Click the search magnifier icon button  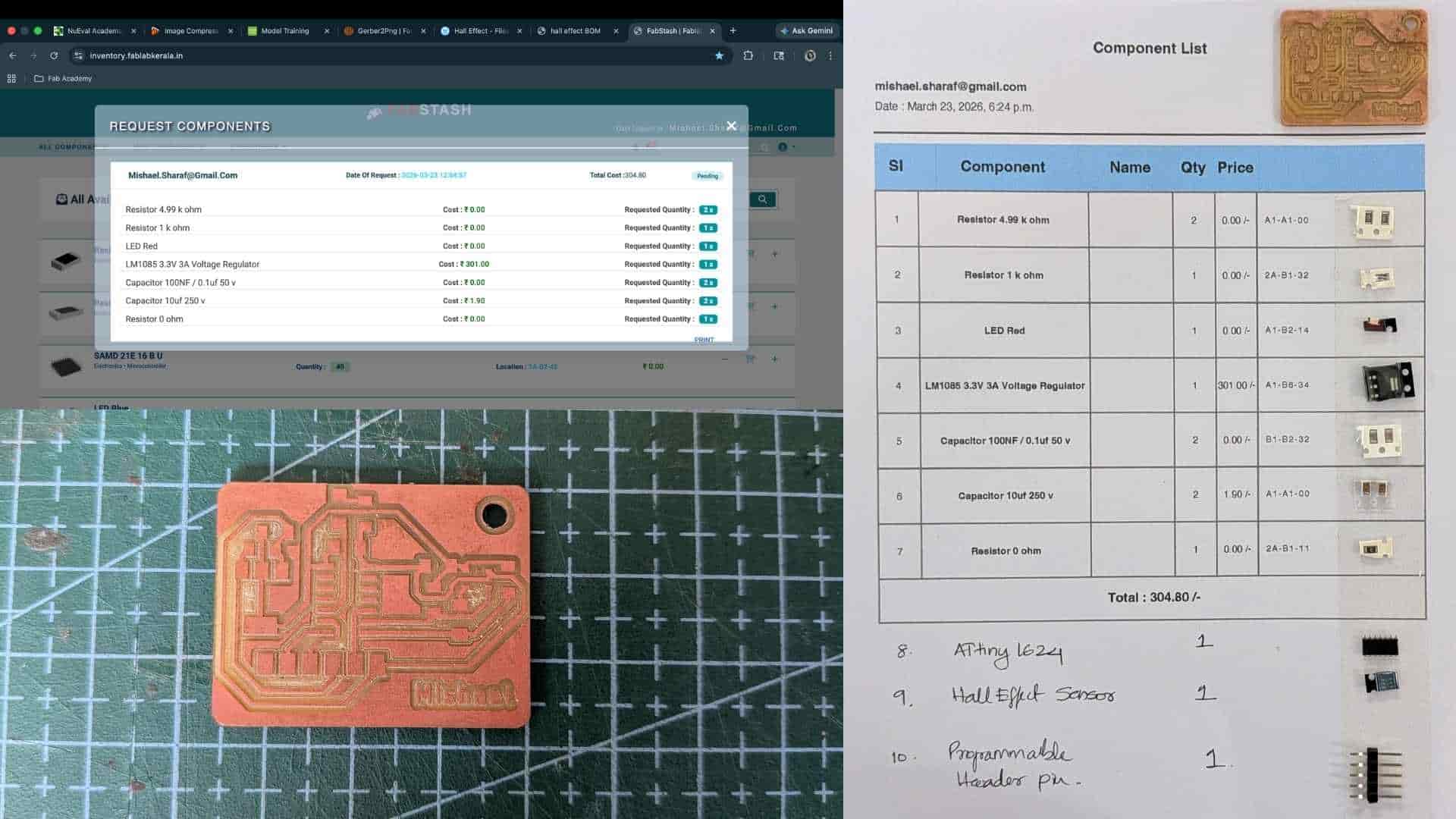tap(762, 199)
